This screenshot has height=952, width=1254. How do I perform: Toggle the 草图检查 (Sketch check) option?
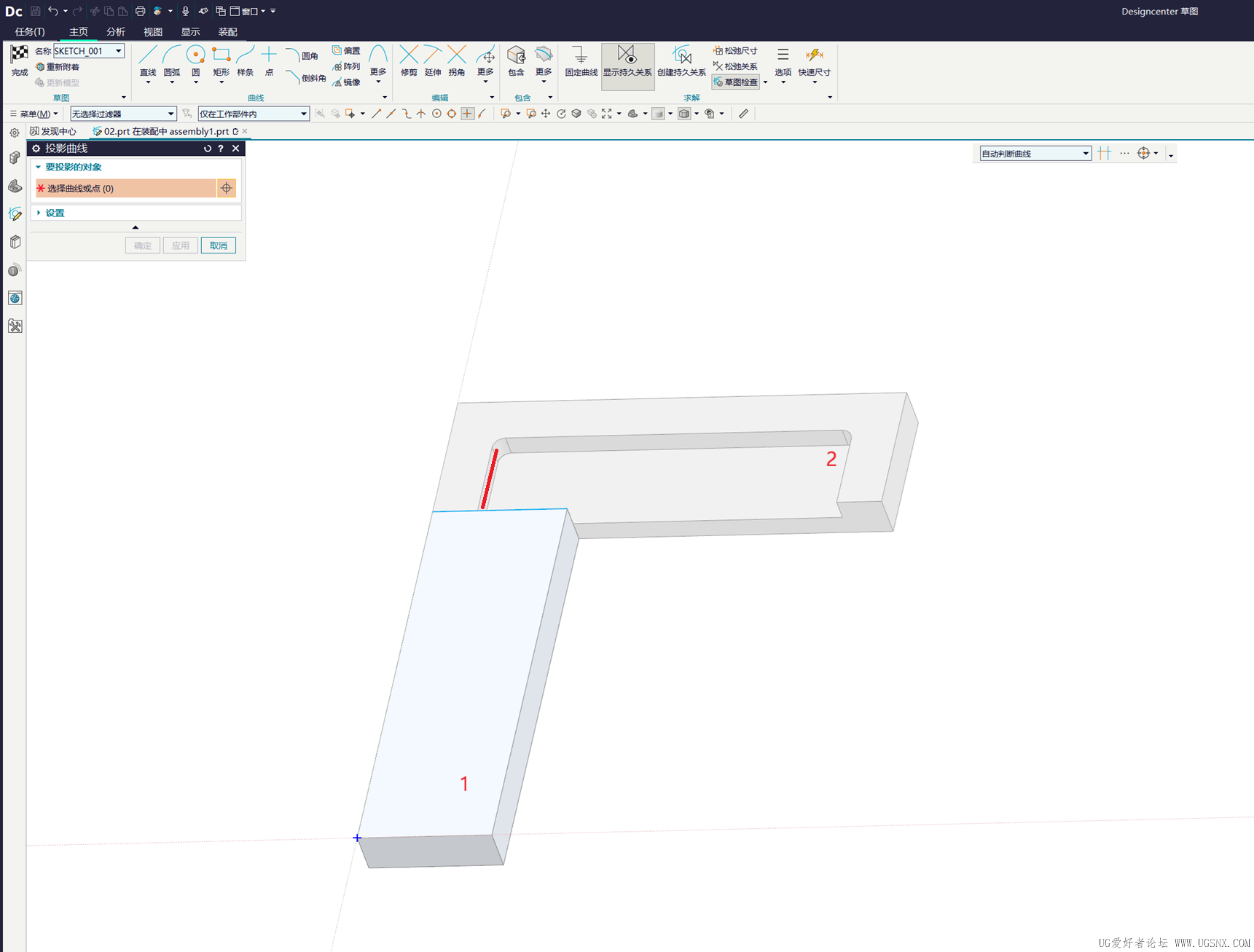(736, 82)
